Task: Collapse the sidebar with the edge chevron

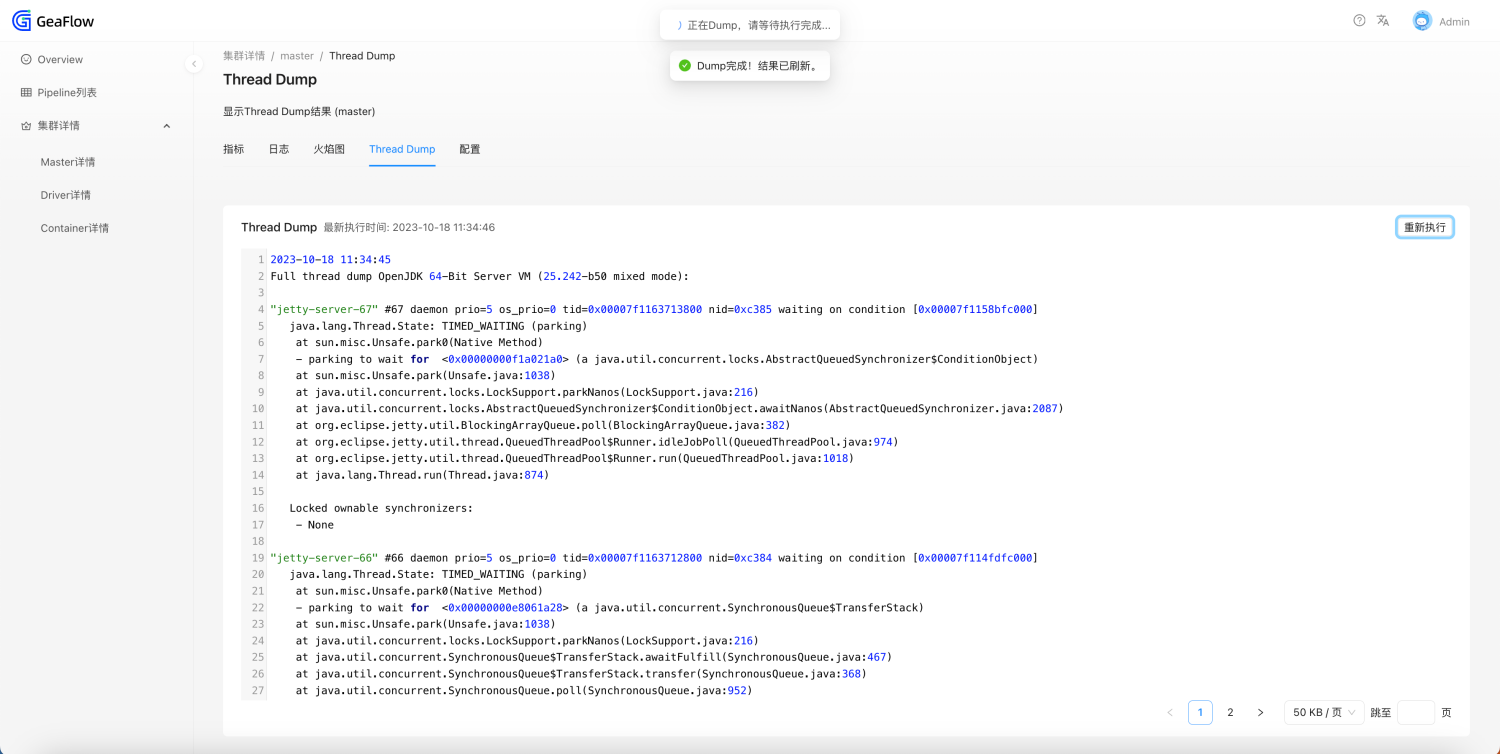Action: click(194, 63)
